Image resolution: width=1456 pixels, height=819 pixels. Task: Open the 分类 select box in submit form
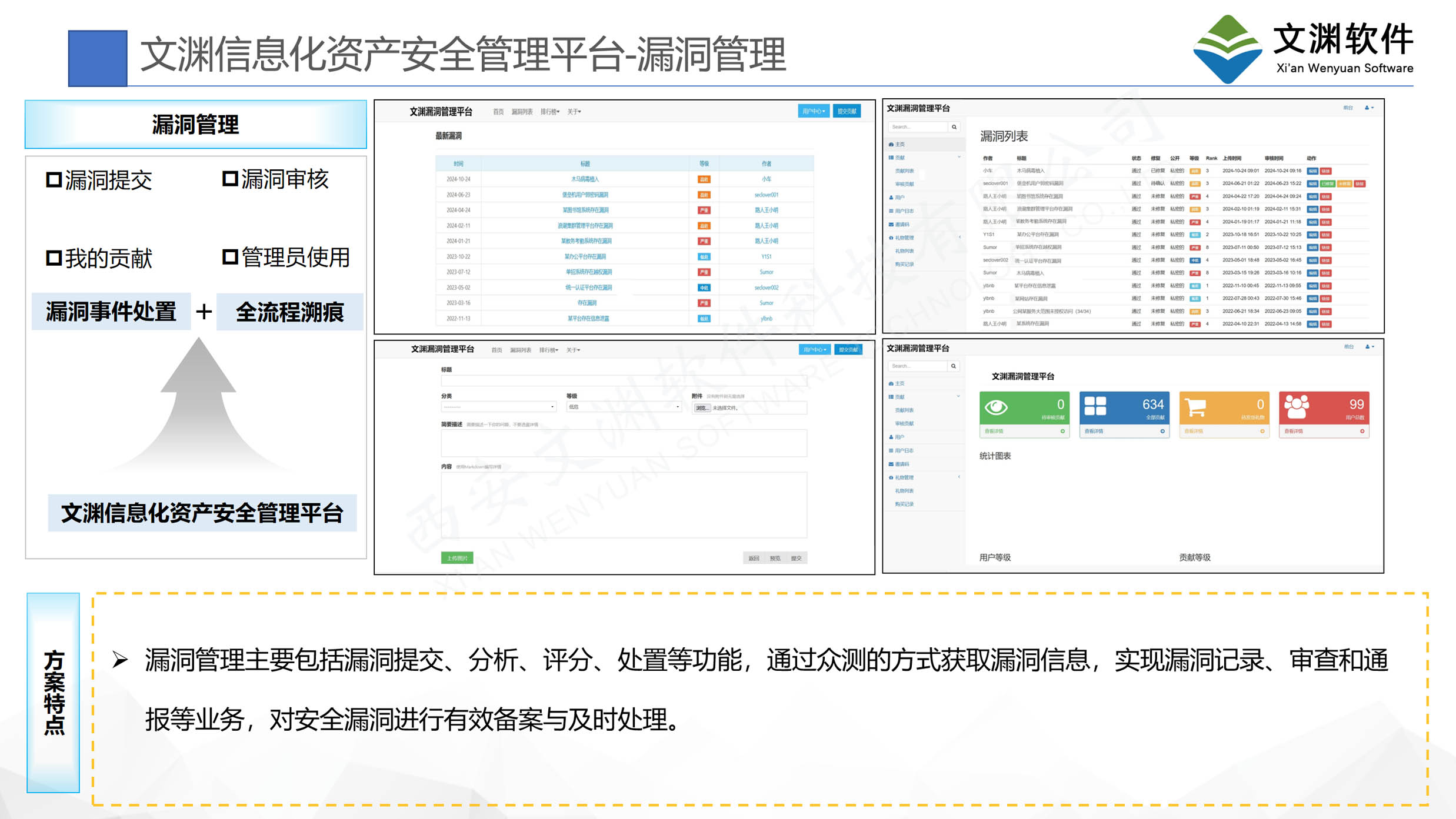[498, 407]
